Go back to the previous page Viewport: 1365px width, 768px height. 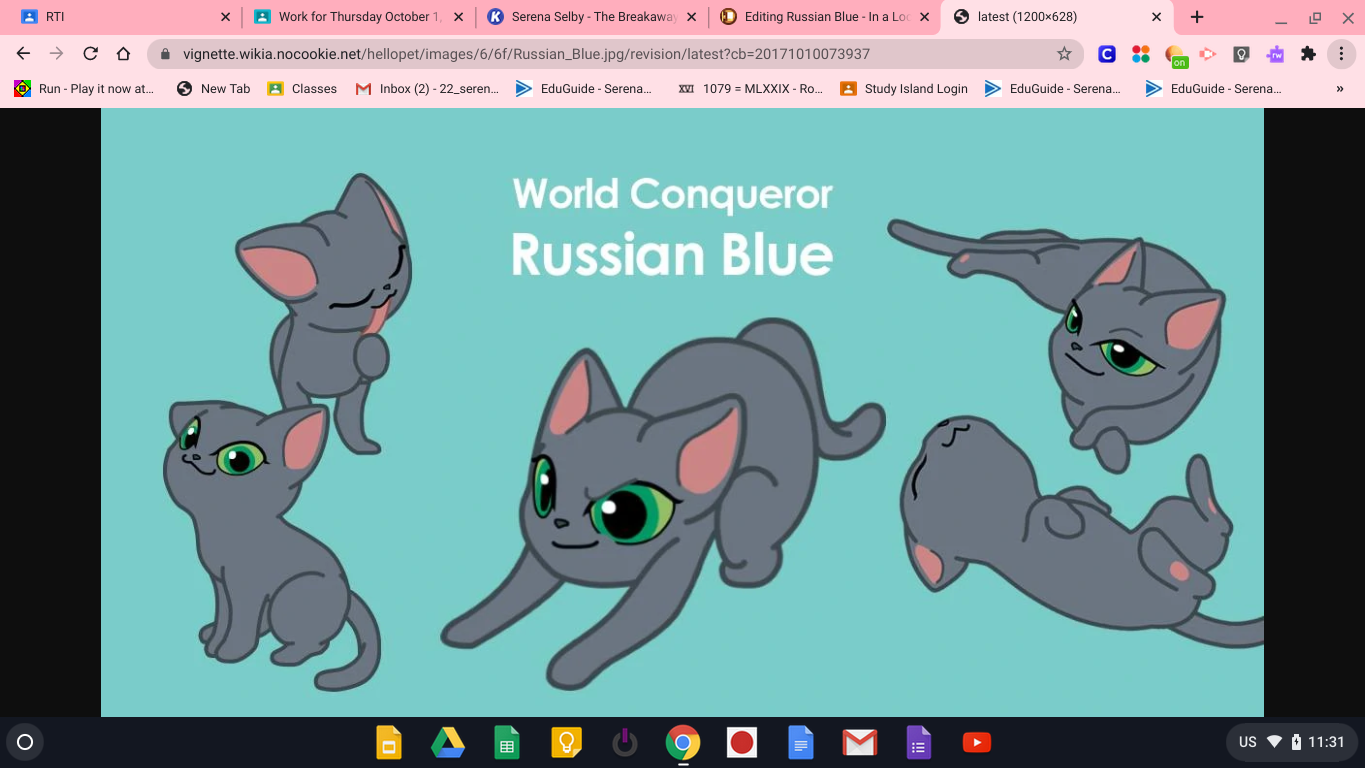[24, 54]
